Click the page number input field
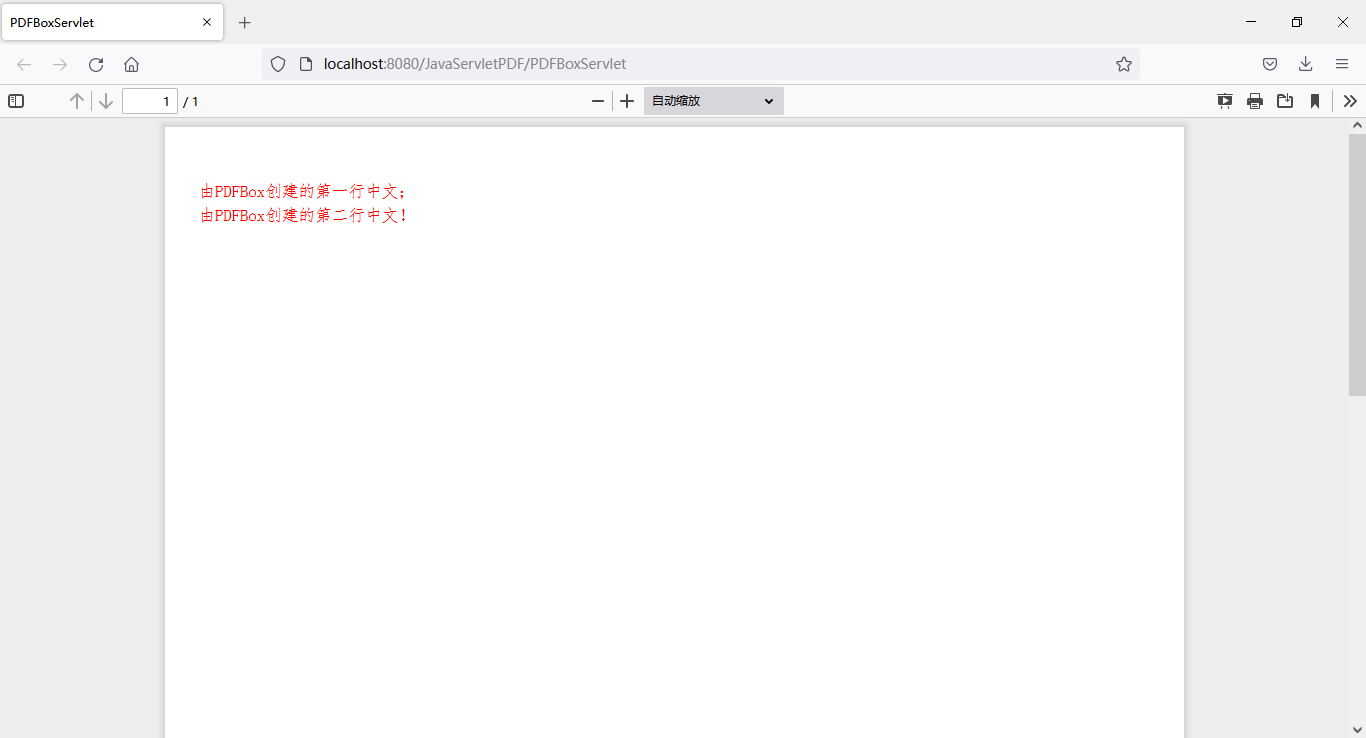Screen dimensions: 1366x738 (149, 100)
